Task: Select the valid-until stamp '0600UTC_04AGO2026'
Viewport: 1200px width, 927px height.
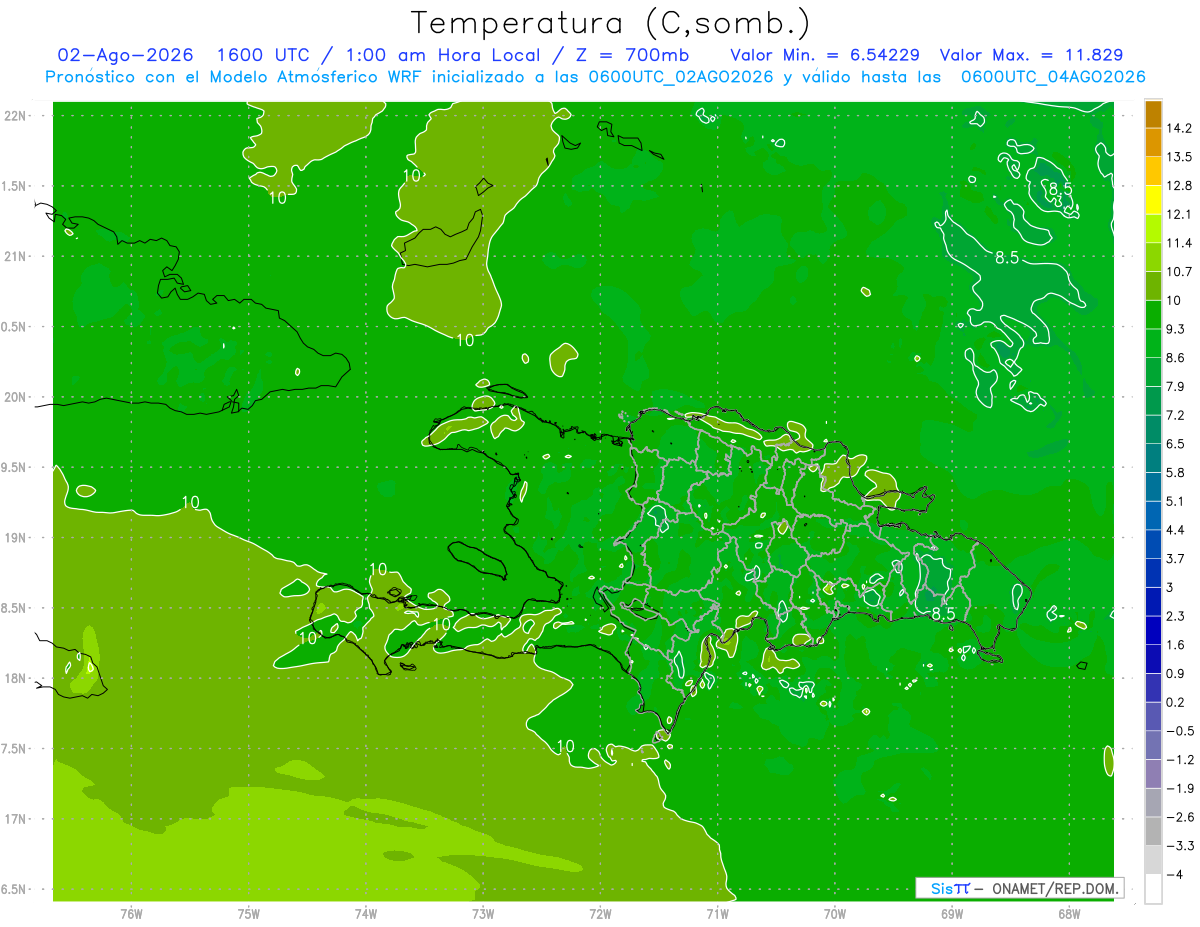Action: pyautogui.click(x=1053, y=77)
